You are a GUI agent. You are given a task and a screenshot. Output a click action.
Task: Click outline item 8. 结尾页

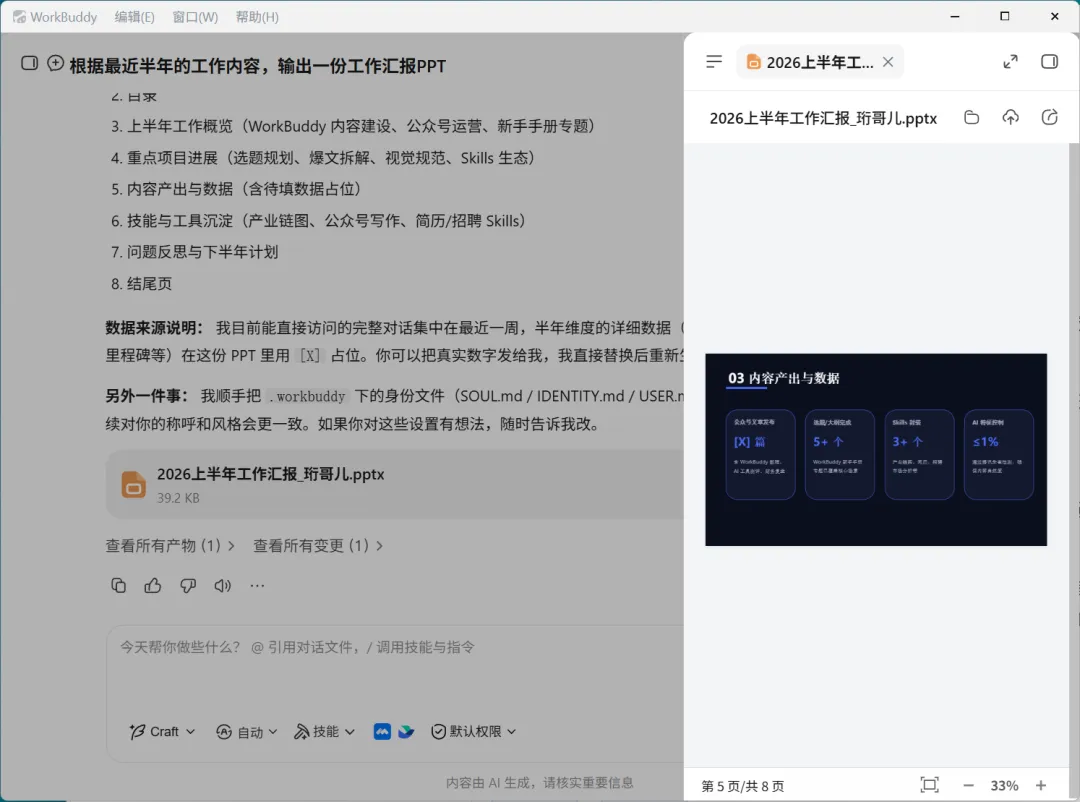tap(141, 284)
